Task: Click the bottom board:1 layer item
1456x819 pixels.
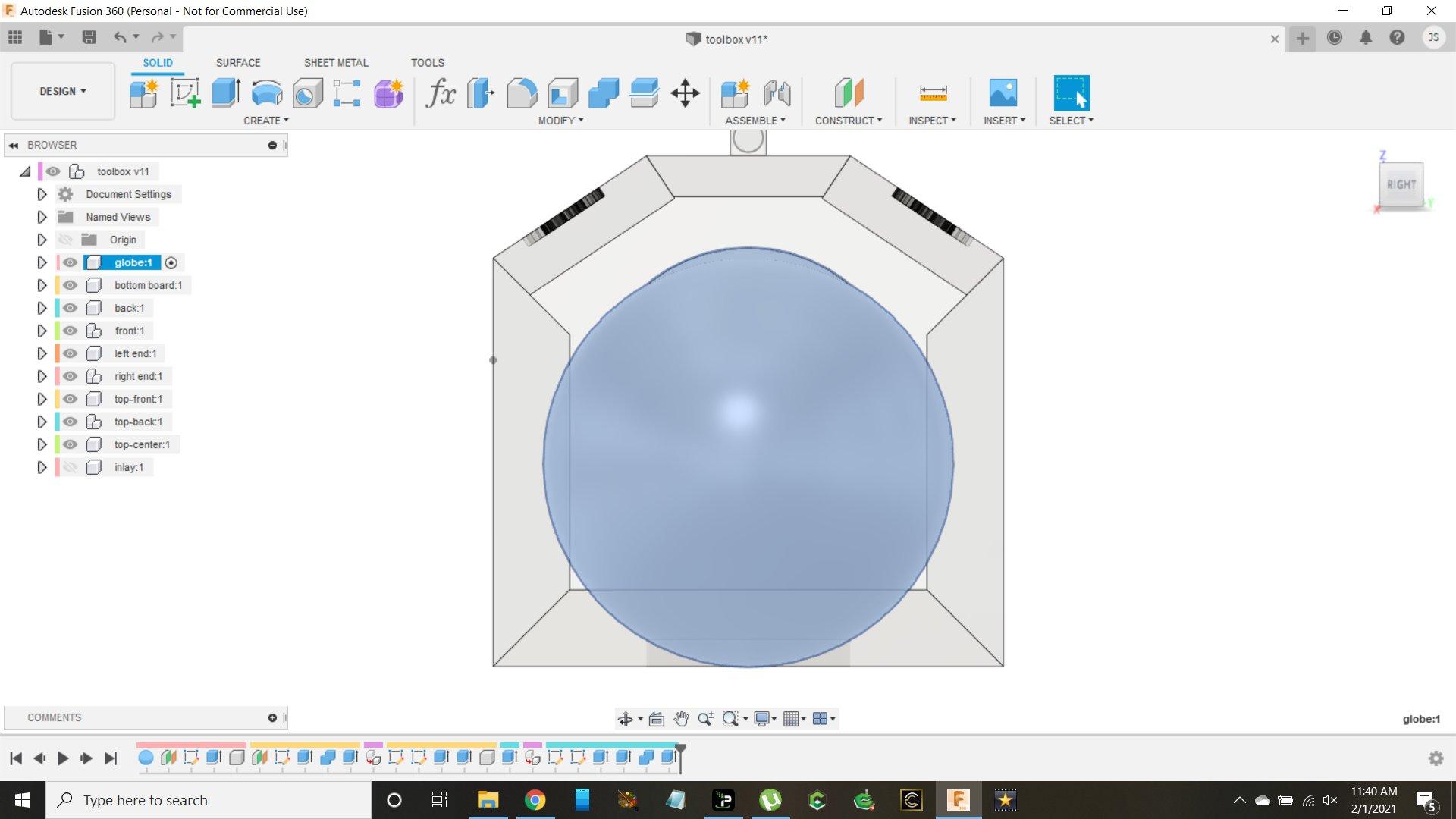Action: tap(148, 285)
